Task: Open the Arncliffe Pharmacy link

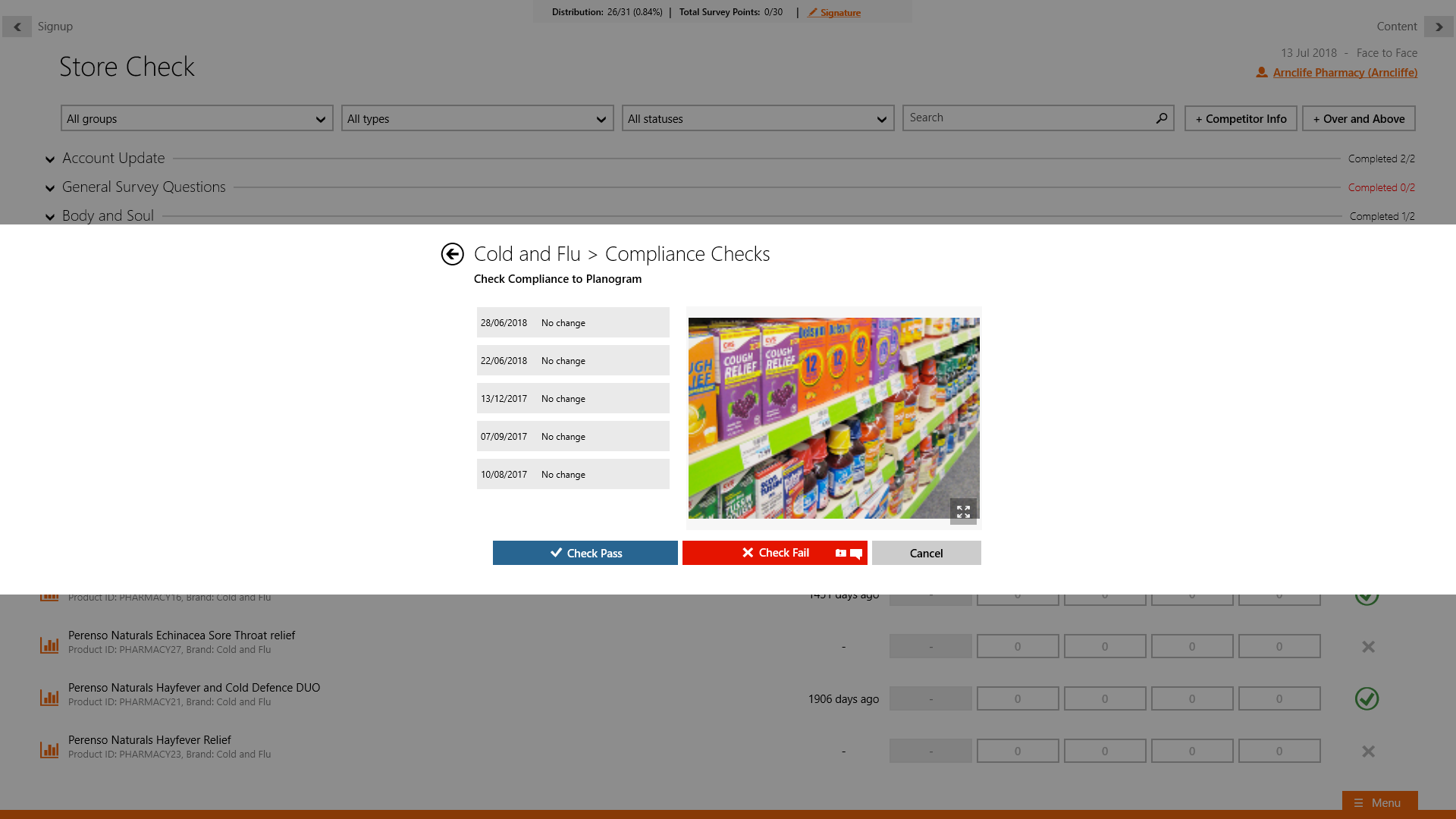Action: [1345, 73]
